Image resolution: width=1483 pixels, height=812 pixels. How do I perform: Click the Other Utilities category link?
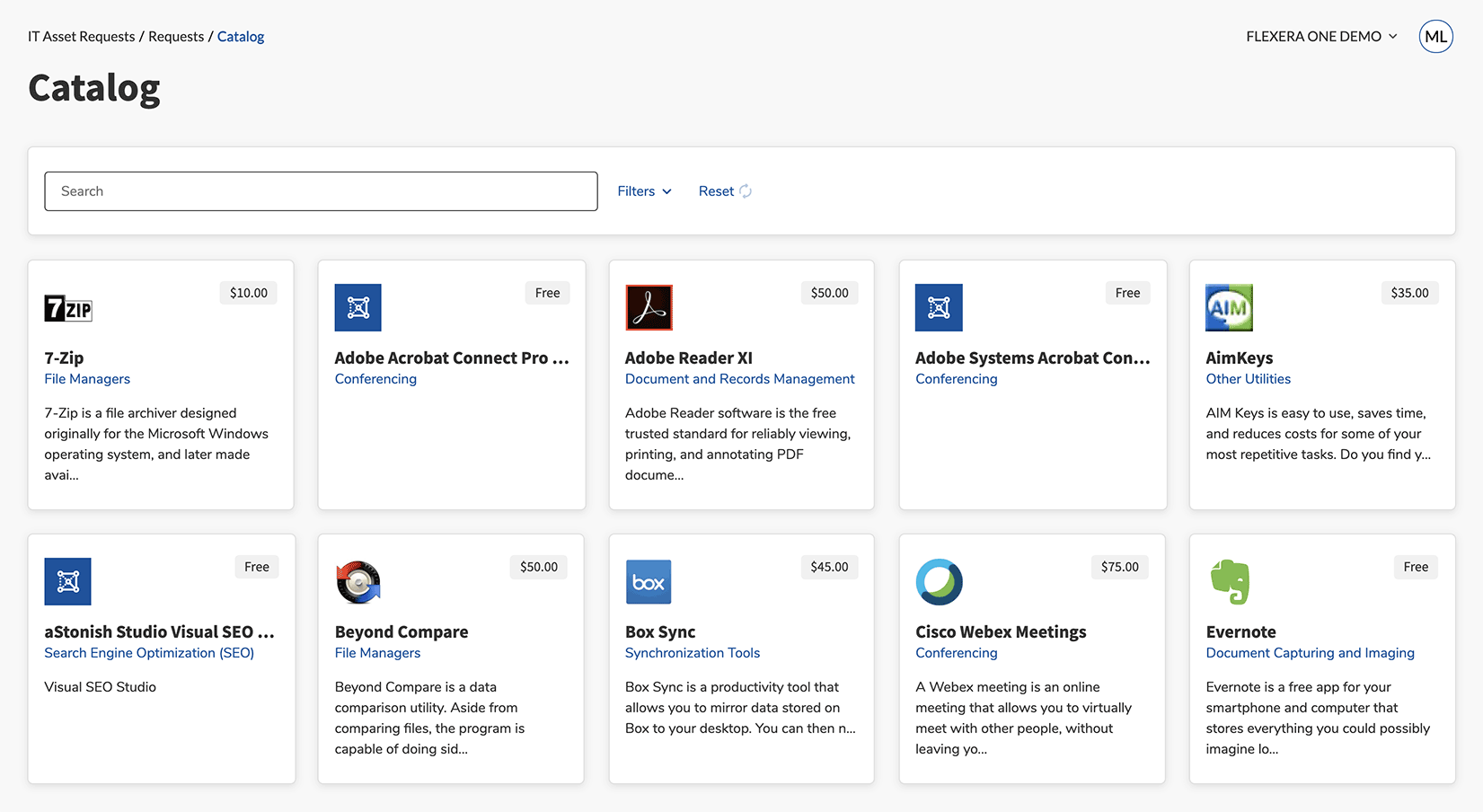coord(1248,379)
